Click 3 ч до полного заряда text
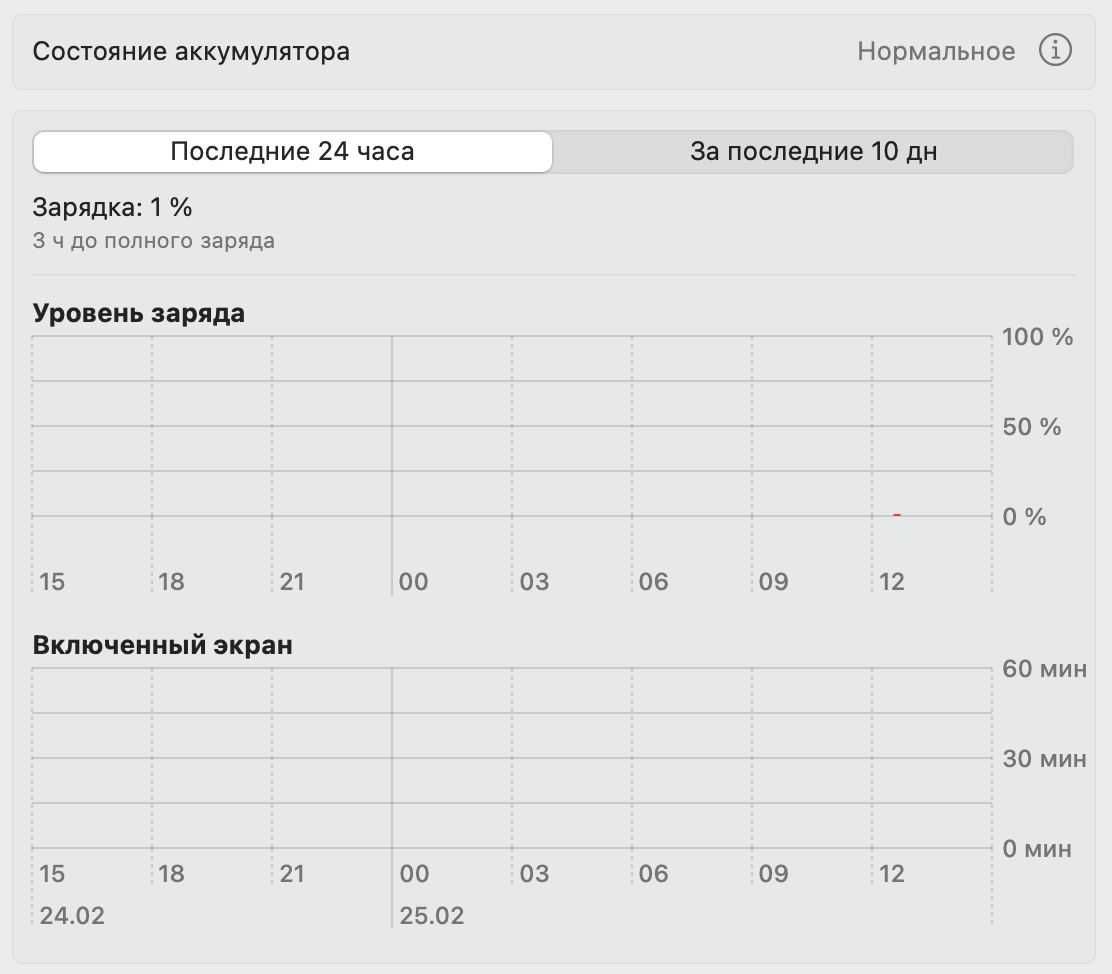The width and height of the screenshot is (1112, 974). [153, 240]
